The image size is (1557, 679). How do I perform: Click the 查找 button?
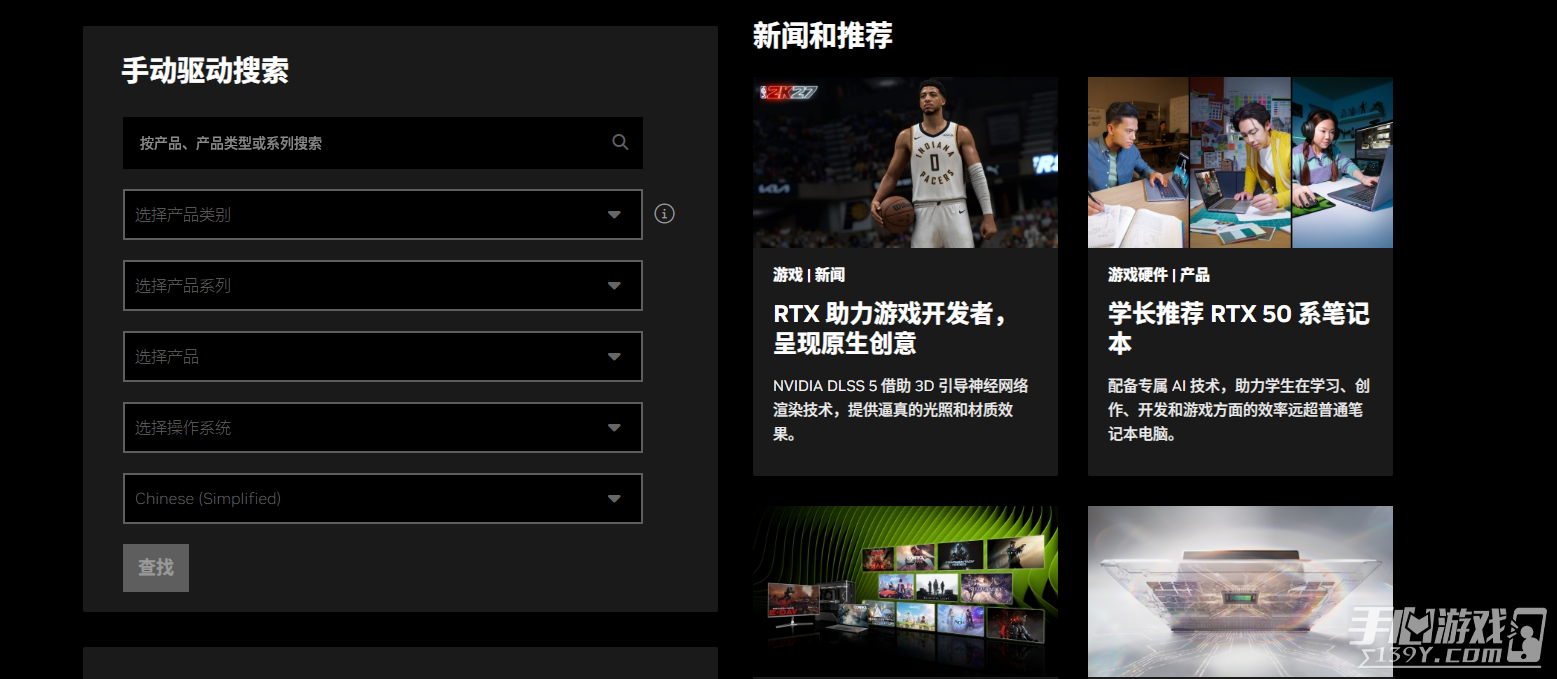[156, 568]
